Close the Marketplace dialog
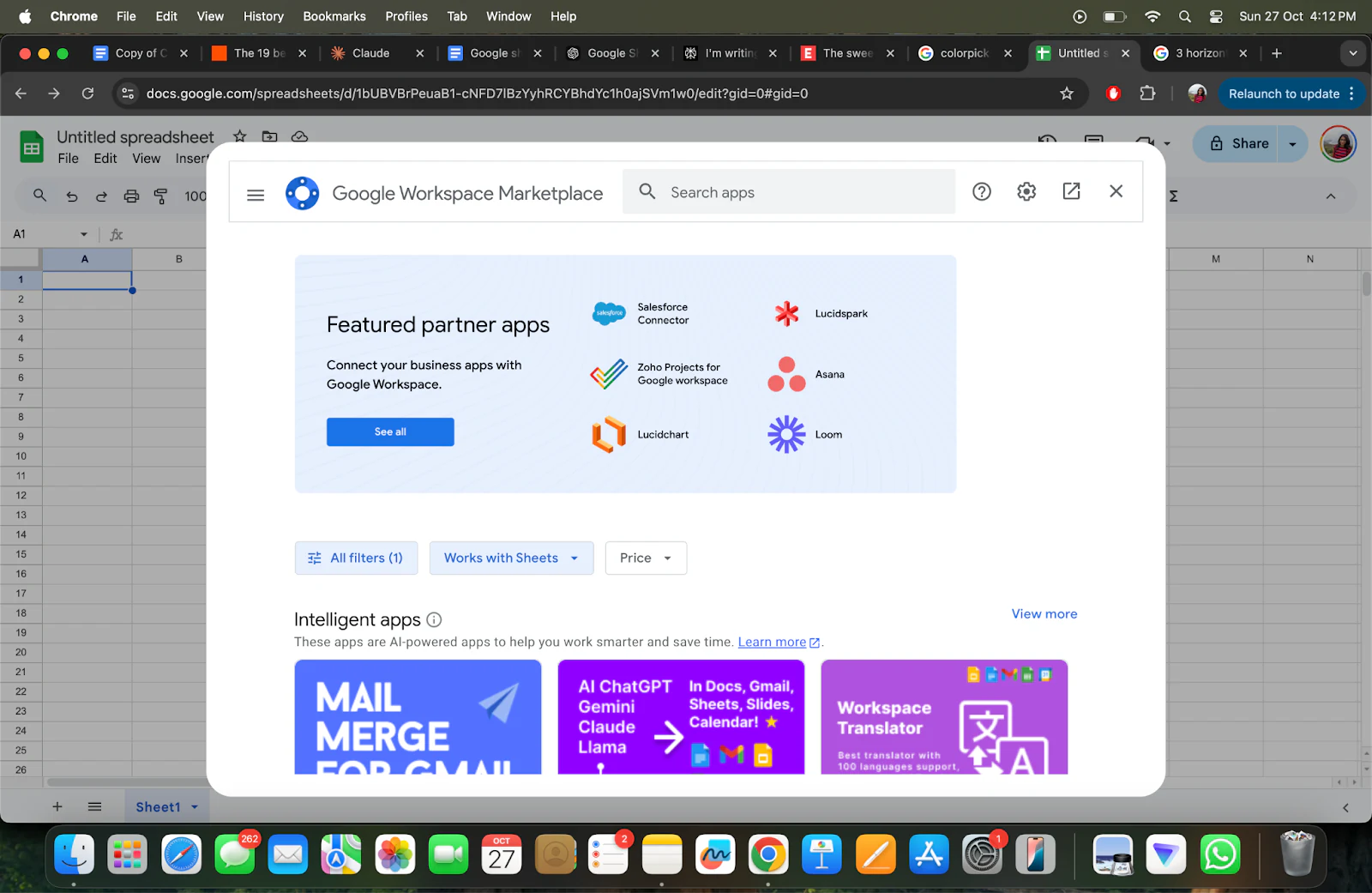The width and height of the screenshot is (1372, 893). 1116,191
